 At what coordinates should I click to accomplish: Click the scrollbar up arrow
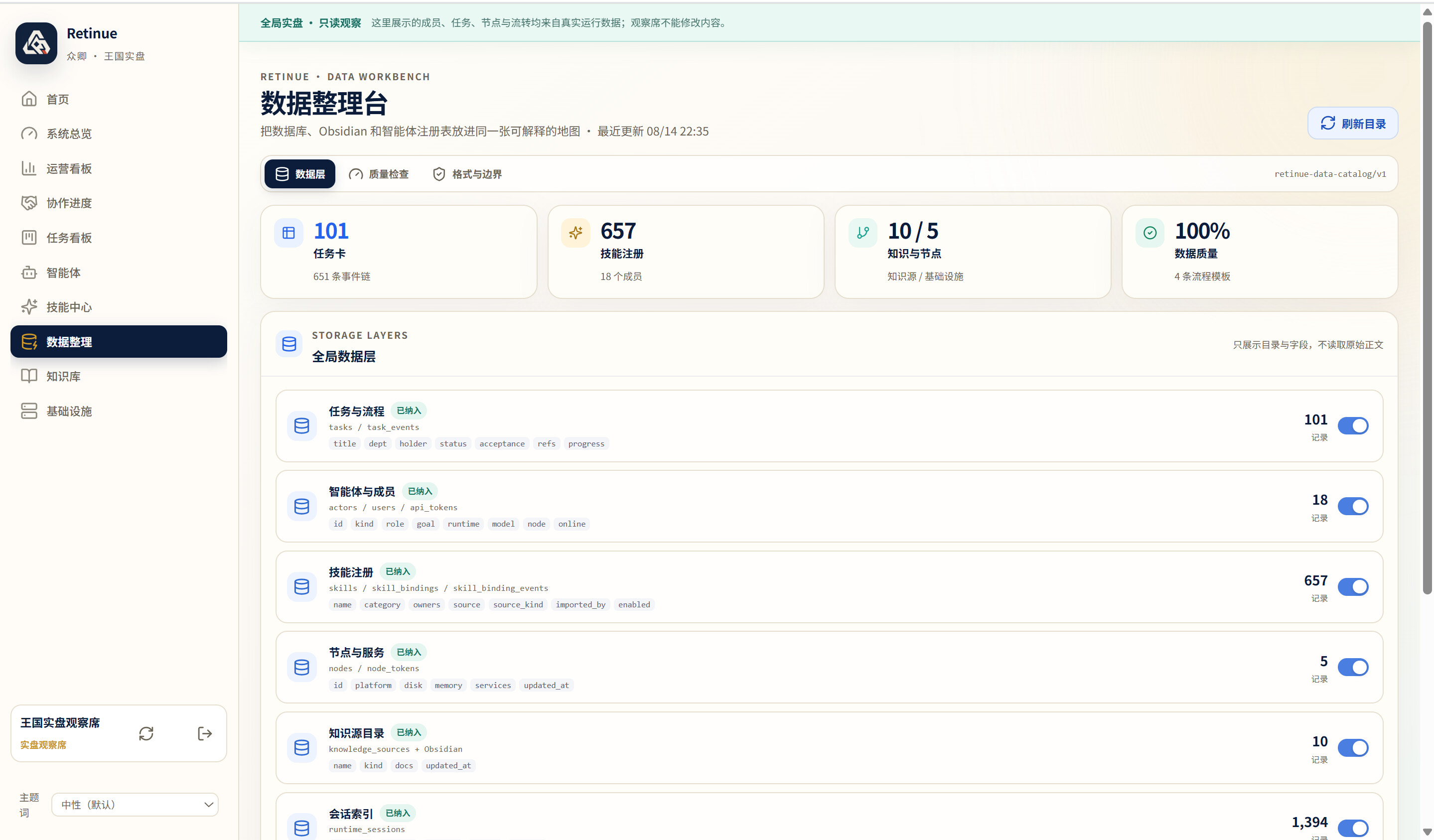point(1427,11)
